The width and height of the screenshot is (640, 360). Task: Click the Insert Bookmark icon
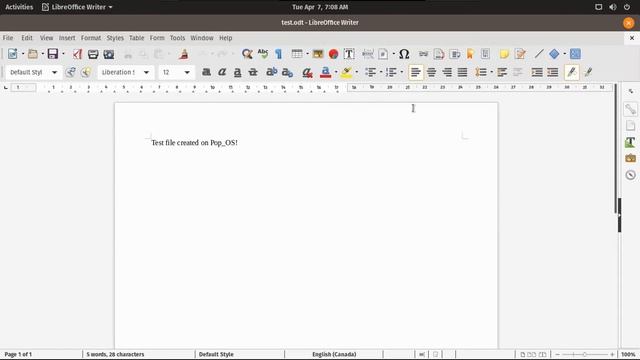(x=470, y=54)
